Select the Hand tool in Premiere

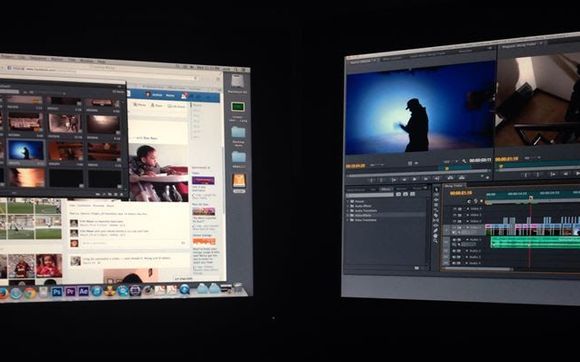[x=436, y=236]
